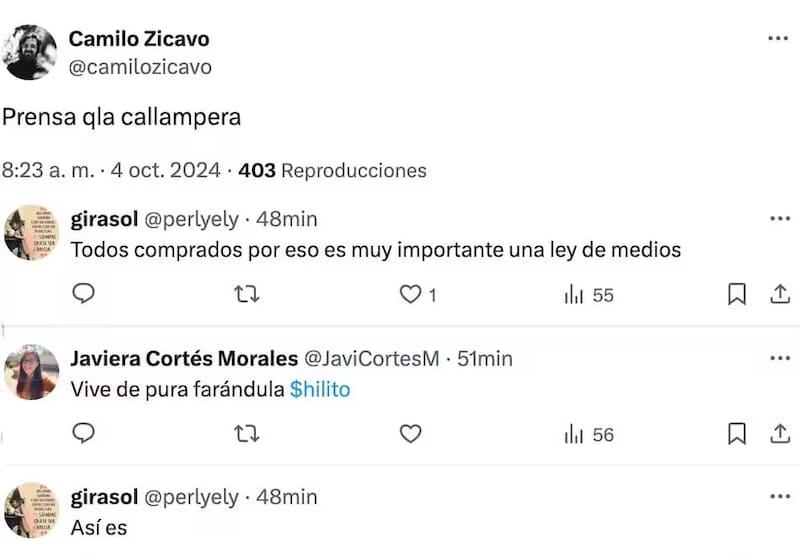Open the @camilozicavo profile handle
Screen dimensions: 800x560
click(x=140, y=67)
